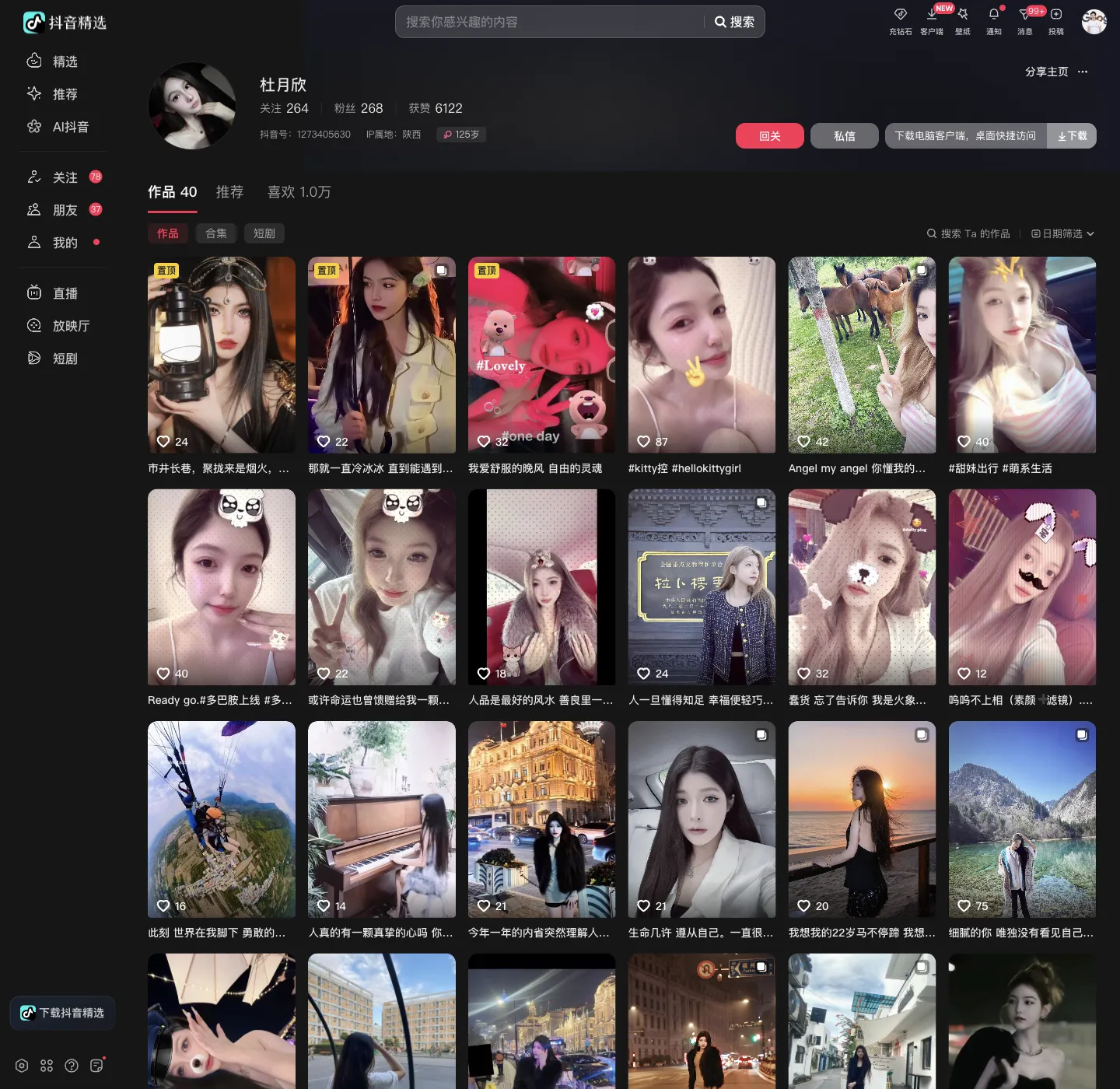Click the 杜月欣 profile avatar
Screen dimensions: 1120x1089
point(192,106)
